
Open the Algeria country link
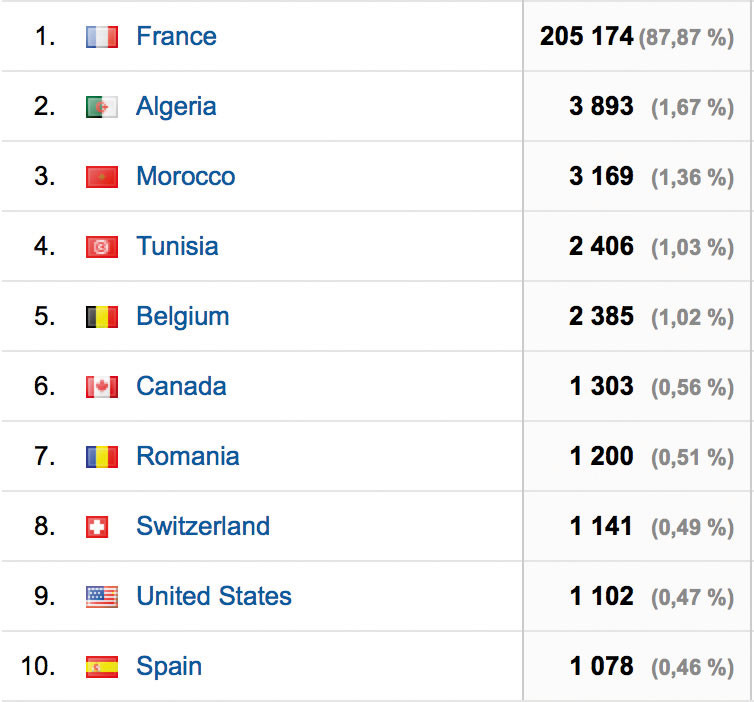coord(176,107)
